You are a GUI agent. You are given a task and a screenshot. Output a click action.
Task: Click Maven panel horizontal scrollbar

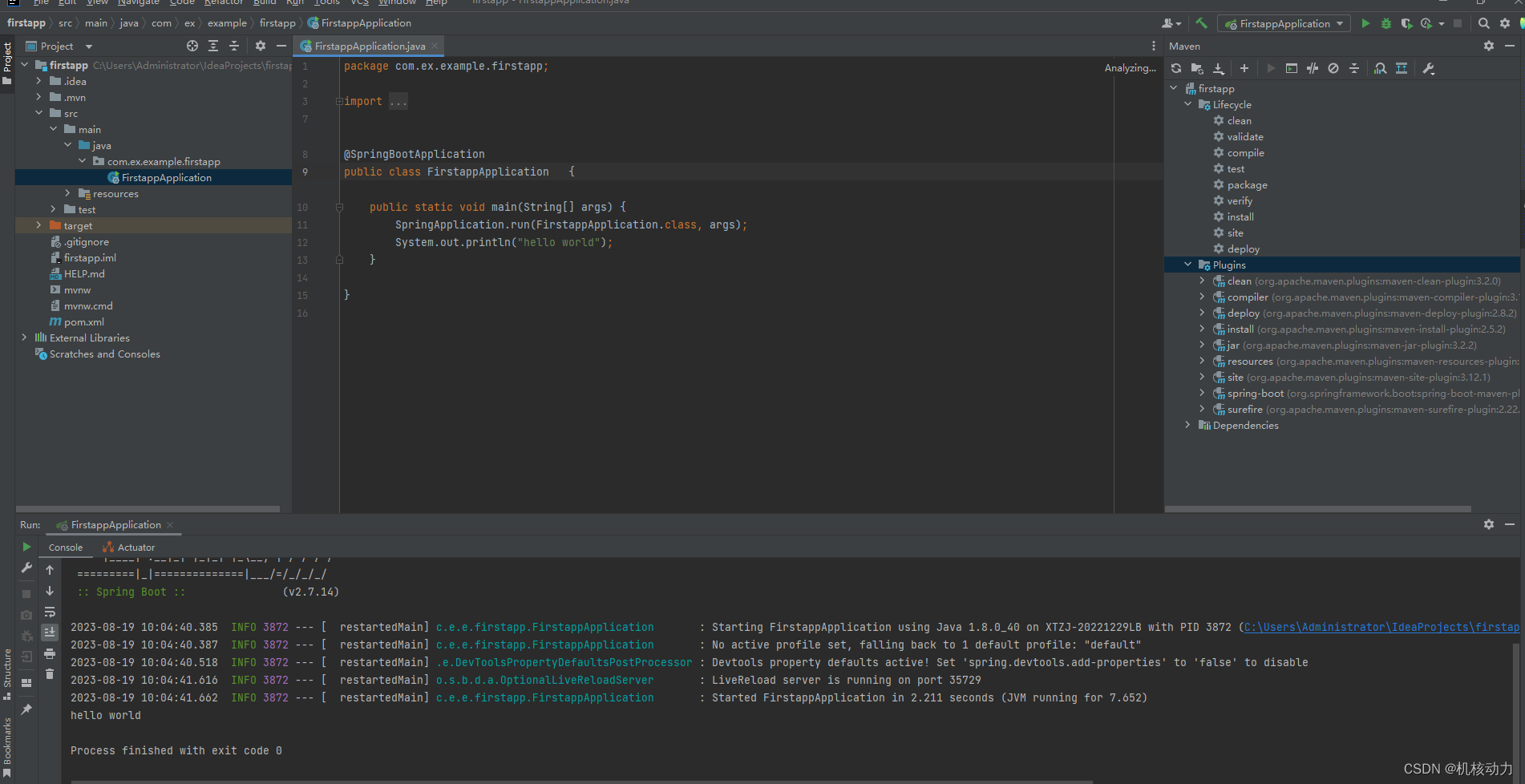pyautogui.click(x=1318, y=509)
